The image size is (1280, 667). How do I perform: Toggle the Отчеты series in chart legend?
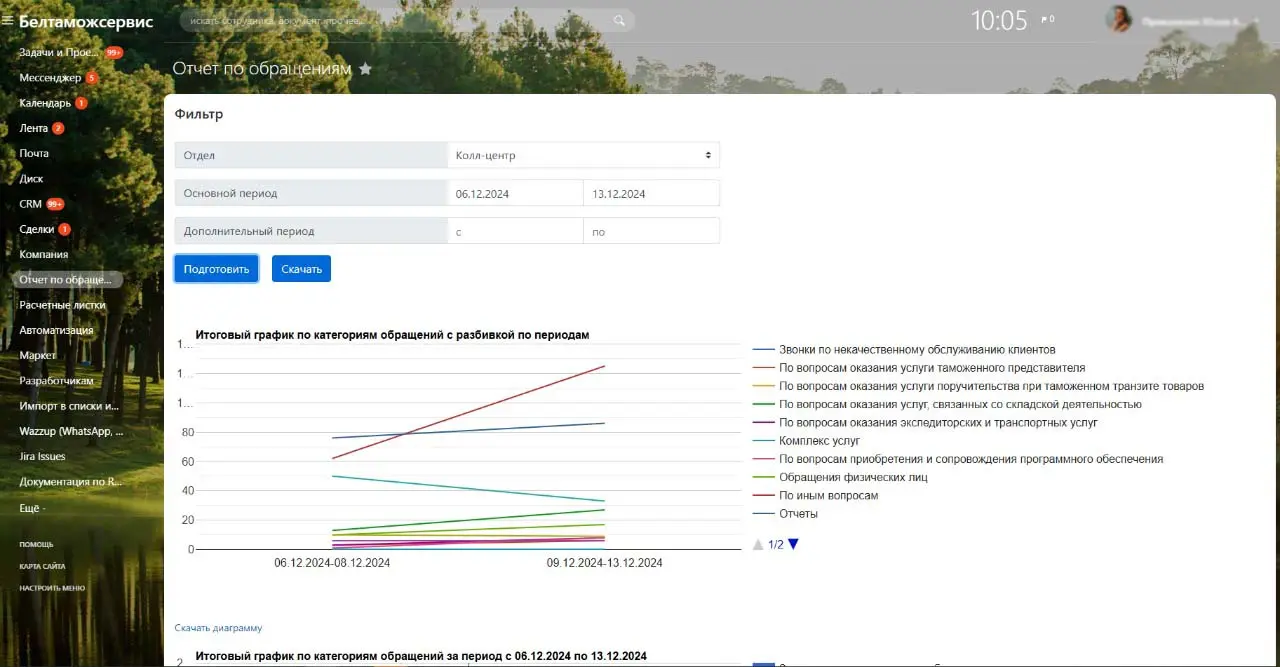(798, 514)
